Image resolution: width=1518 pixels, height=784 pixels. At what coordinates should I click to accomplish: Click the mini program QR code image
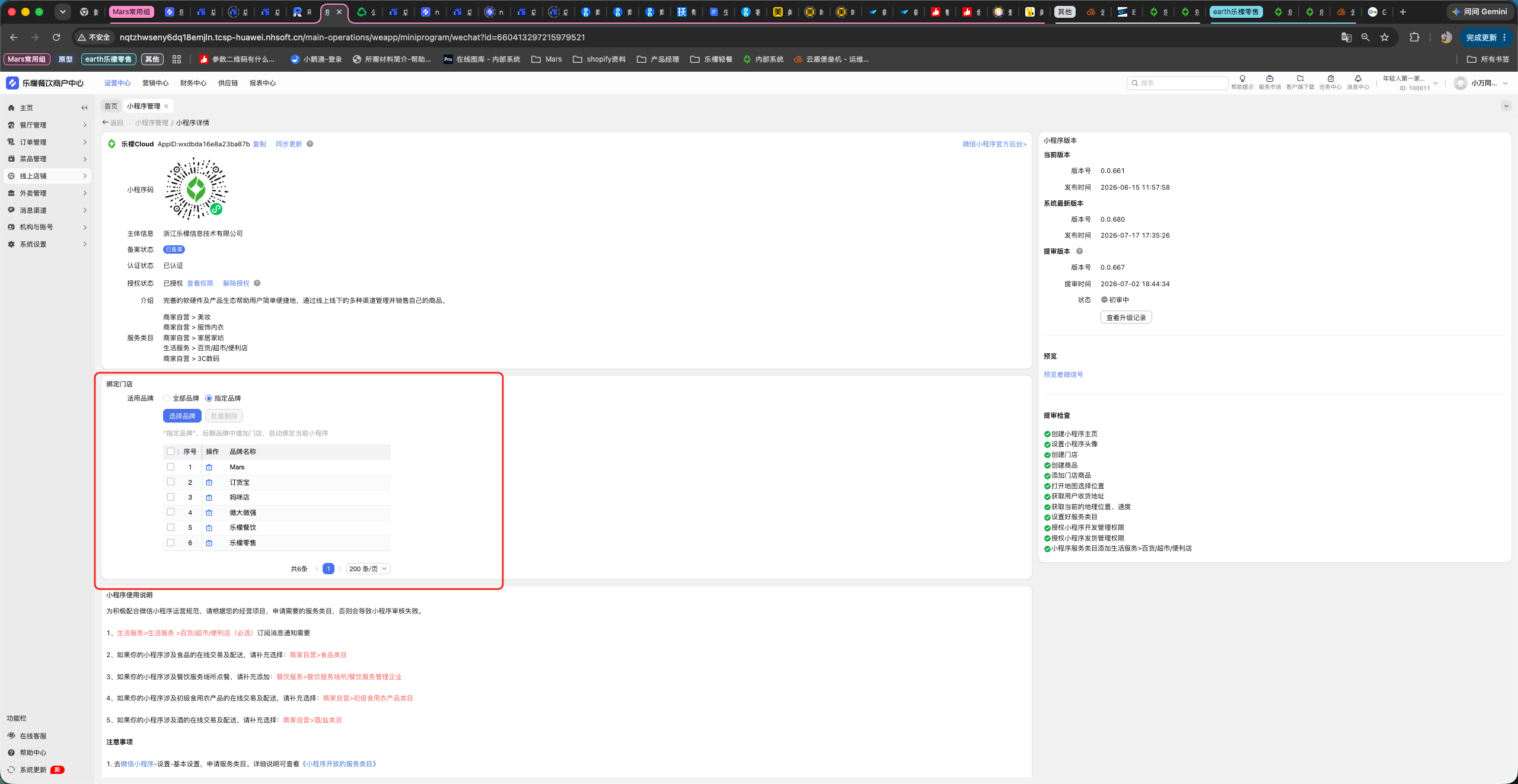pos(196,189)
